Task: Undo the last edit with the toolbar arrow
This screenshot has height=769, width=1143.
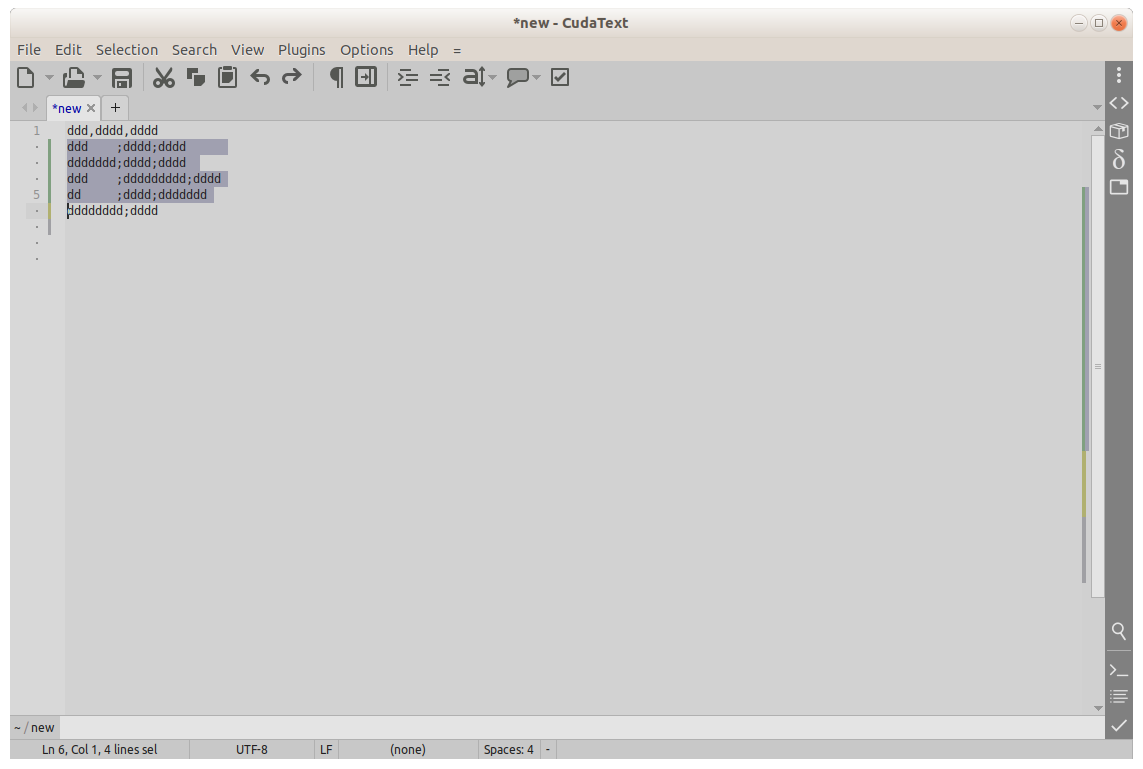Action: point(260,77)
